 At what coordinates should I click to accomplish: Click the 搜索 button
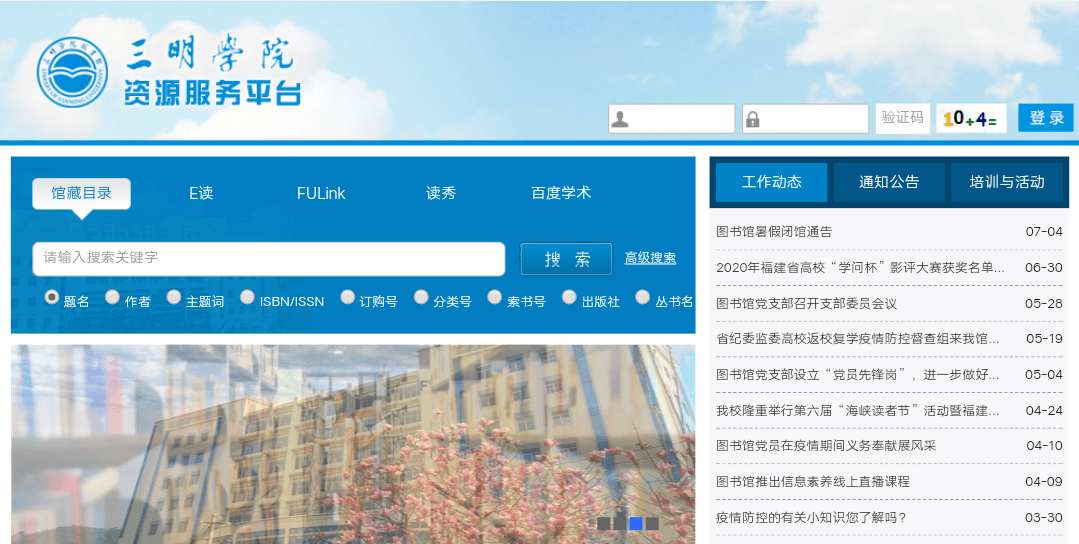click(566, 259)
